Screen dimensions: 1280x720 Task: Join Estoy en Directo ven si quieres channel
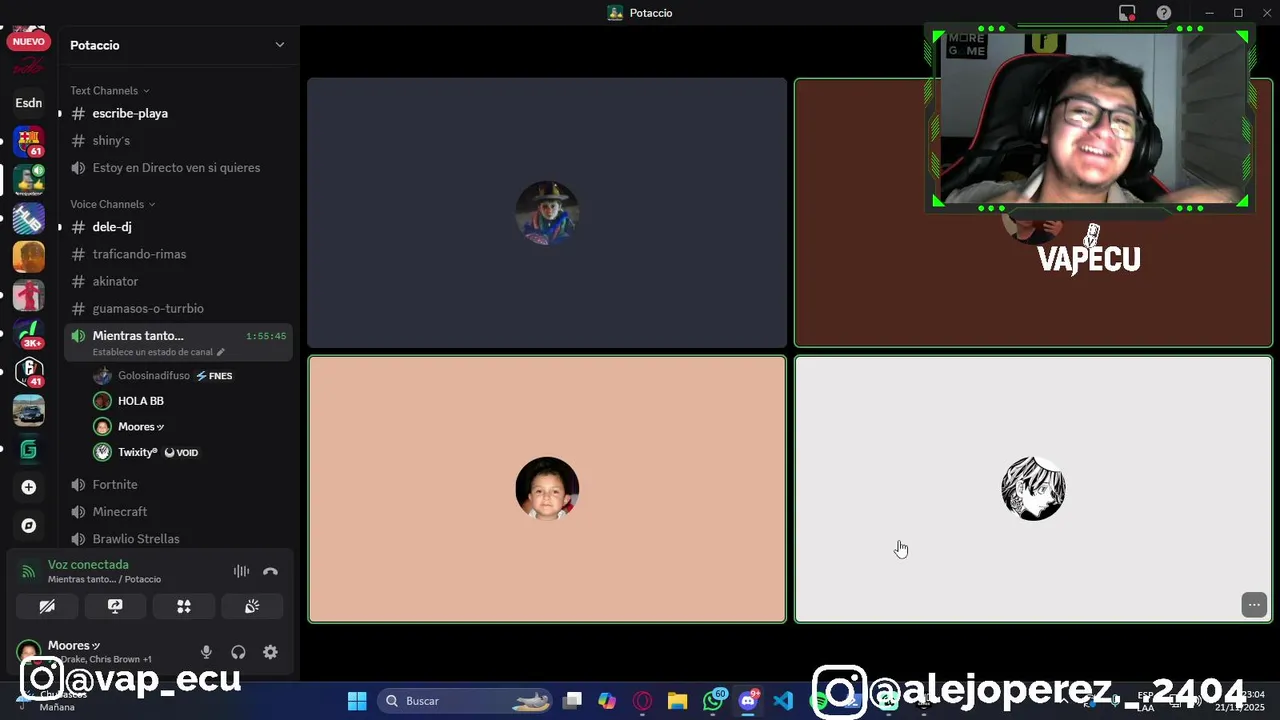(178, 168)
